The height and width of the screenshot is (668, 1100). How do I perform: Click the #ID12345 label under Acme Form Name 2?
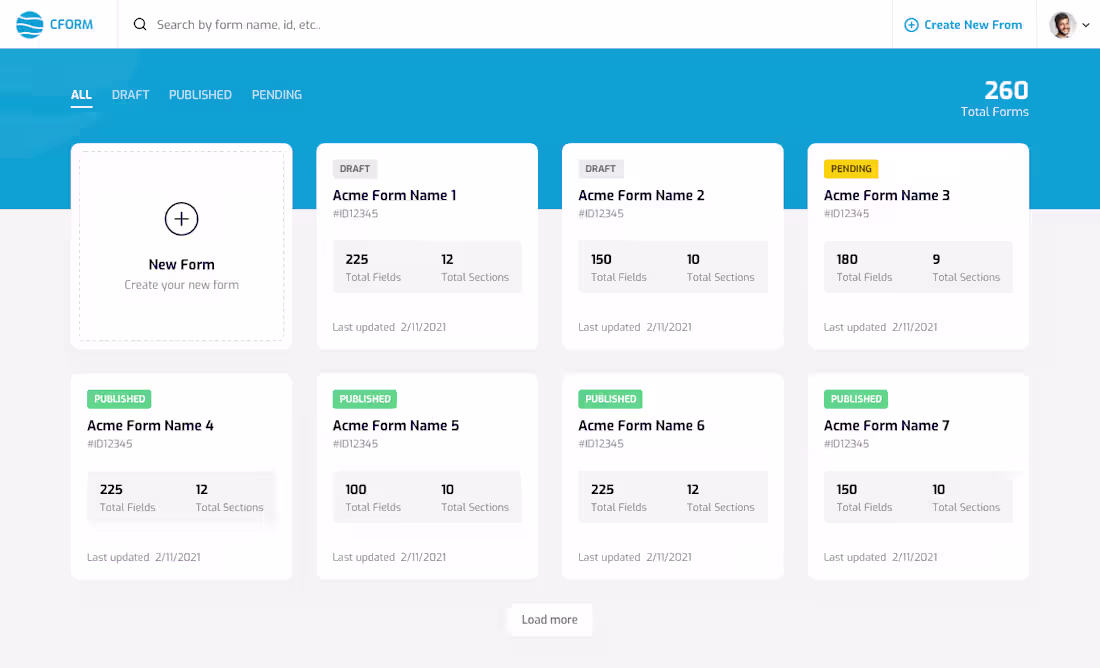(601, 213)
